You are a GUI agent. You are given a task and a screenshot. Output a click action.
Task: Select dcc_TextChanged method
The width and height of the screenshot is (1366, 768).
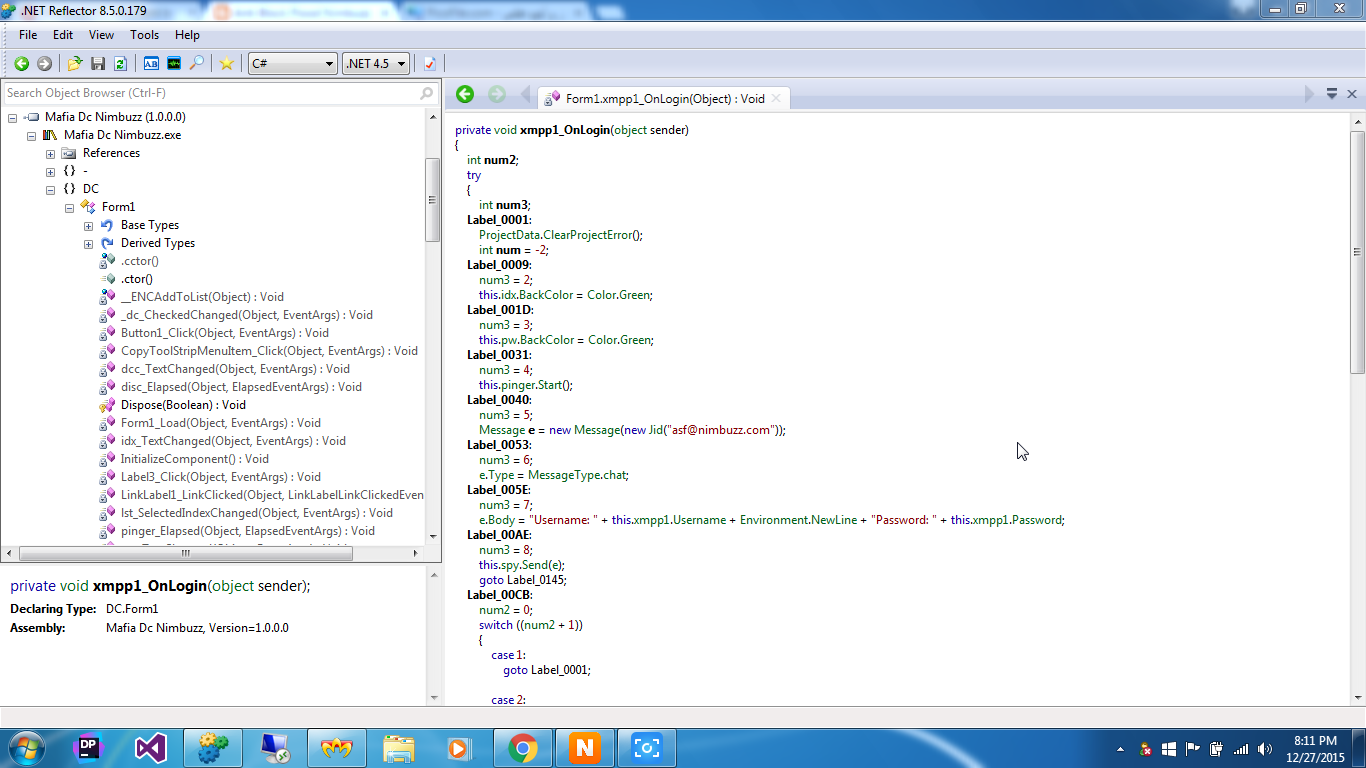[235, 369]
